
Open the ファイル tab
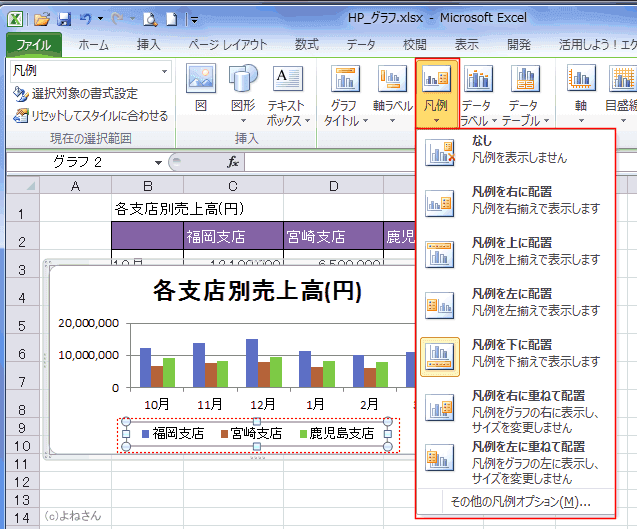(34, 44)
